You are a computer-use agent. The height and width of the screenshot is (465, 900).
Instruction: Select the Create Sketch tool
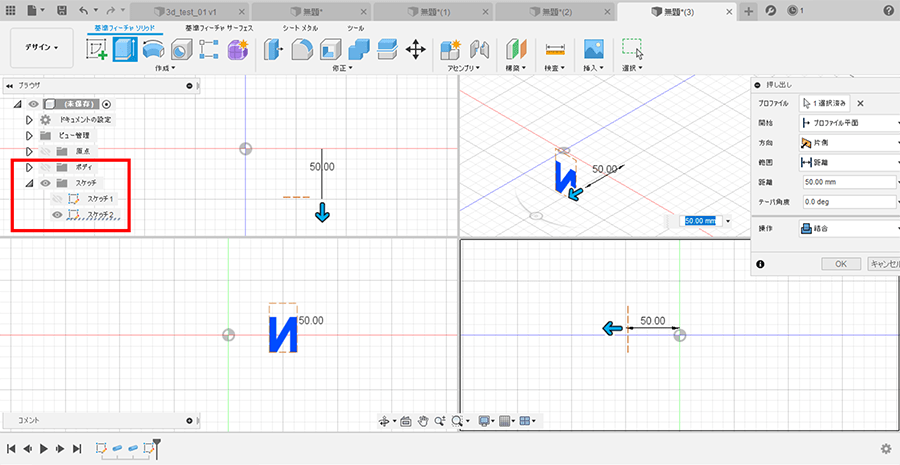(98, 49)
